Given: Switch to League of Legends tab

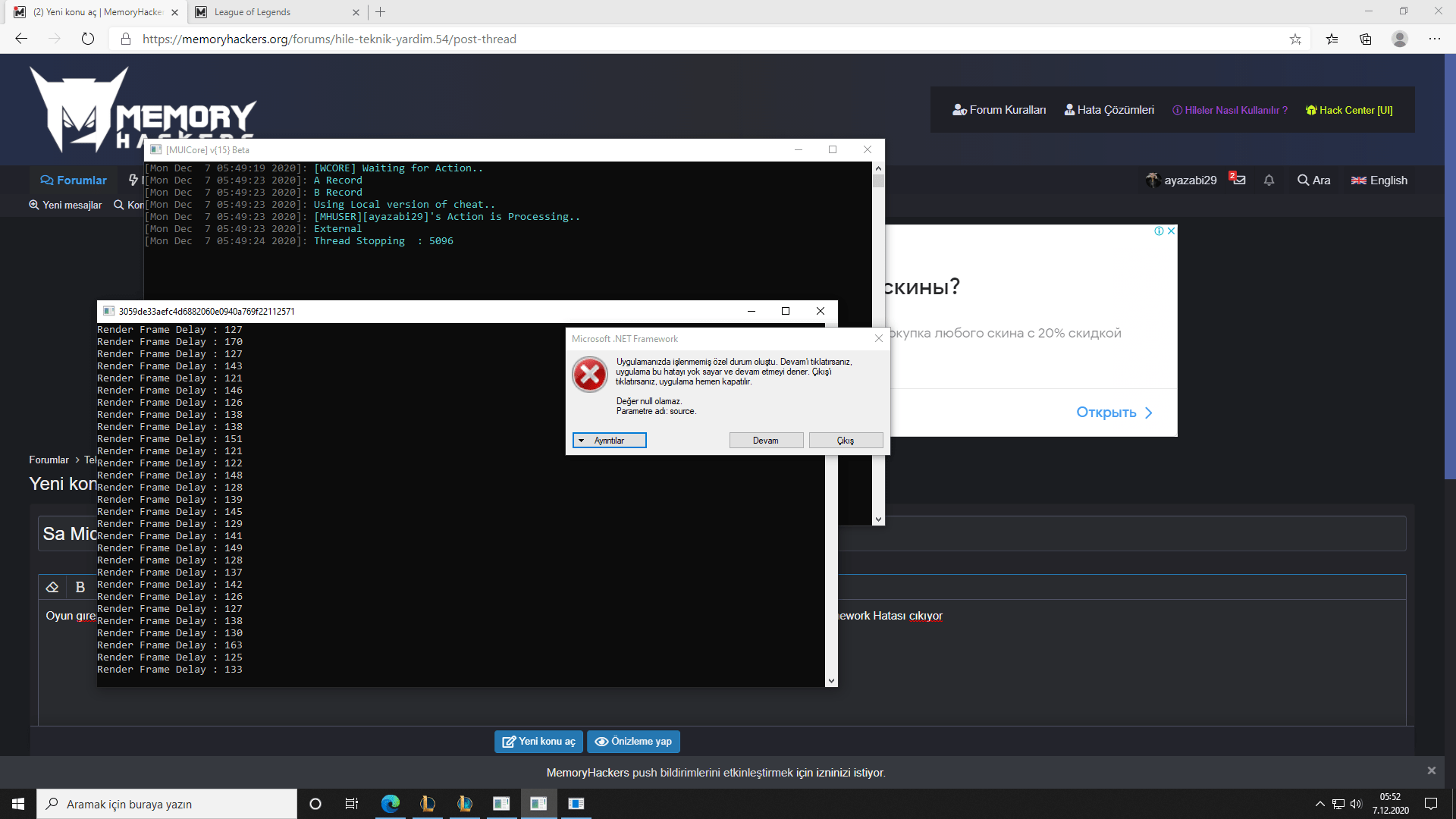Looking at the screenshot, I should [x=277, y=12].
